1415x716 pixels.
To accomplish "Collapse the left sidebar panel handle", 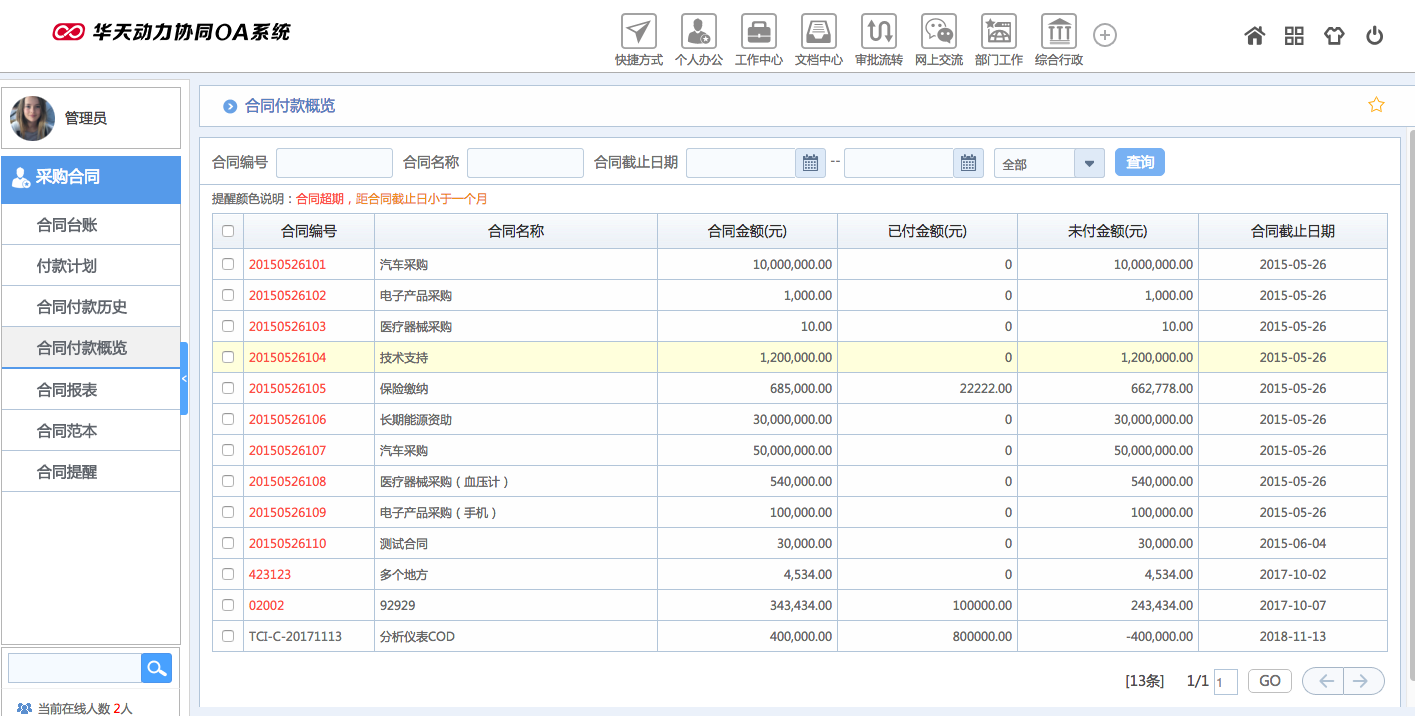I will (184, 379).
